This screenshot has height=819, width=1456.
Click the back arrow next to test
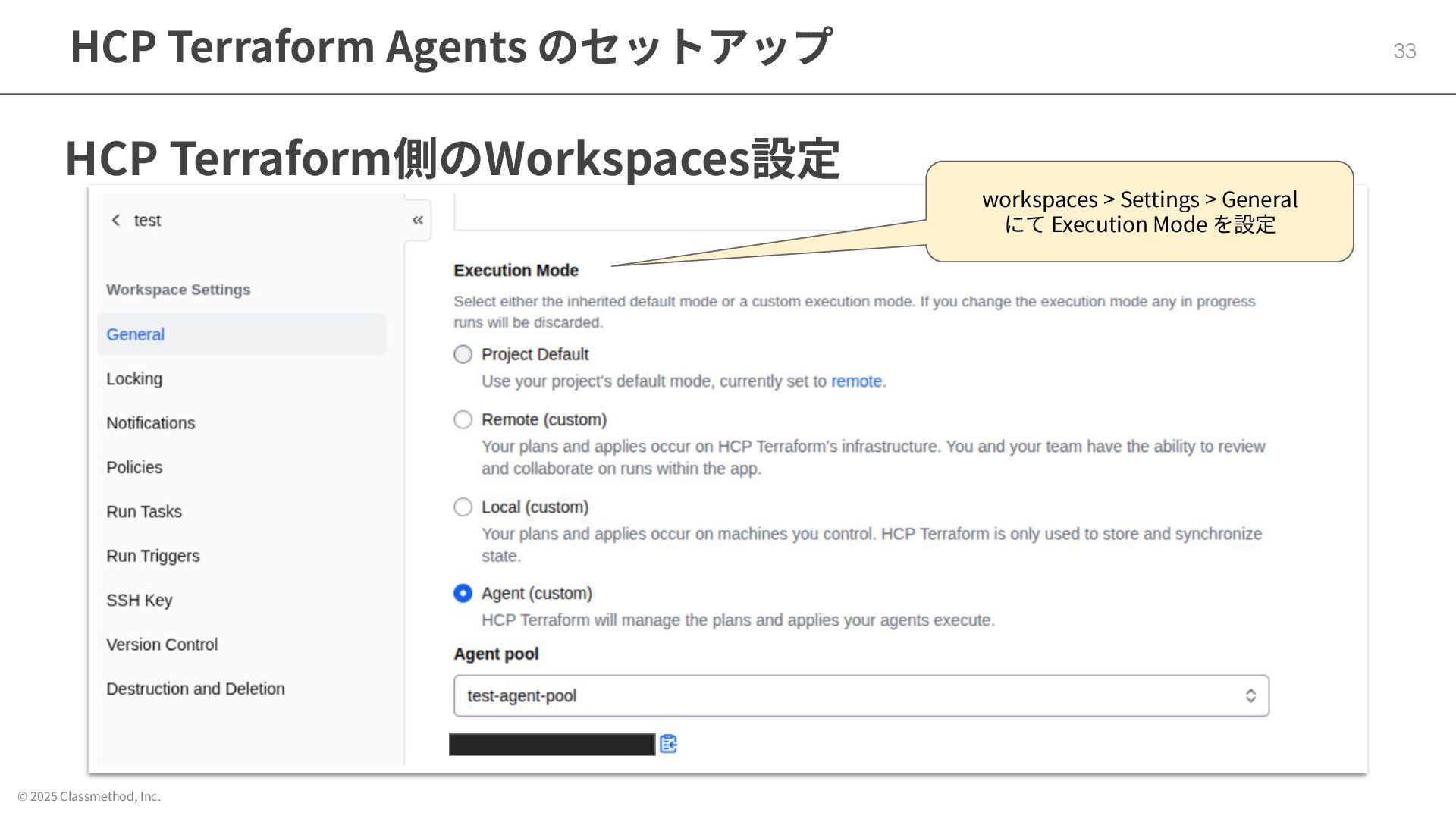point(116,220)
